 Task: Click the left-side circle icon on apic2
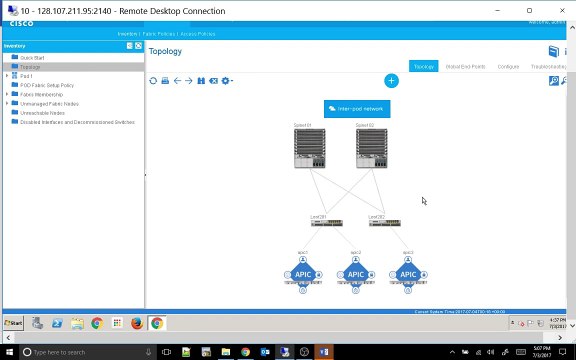coord(340,275)
